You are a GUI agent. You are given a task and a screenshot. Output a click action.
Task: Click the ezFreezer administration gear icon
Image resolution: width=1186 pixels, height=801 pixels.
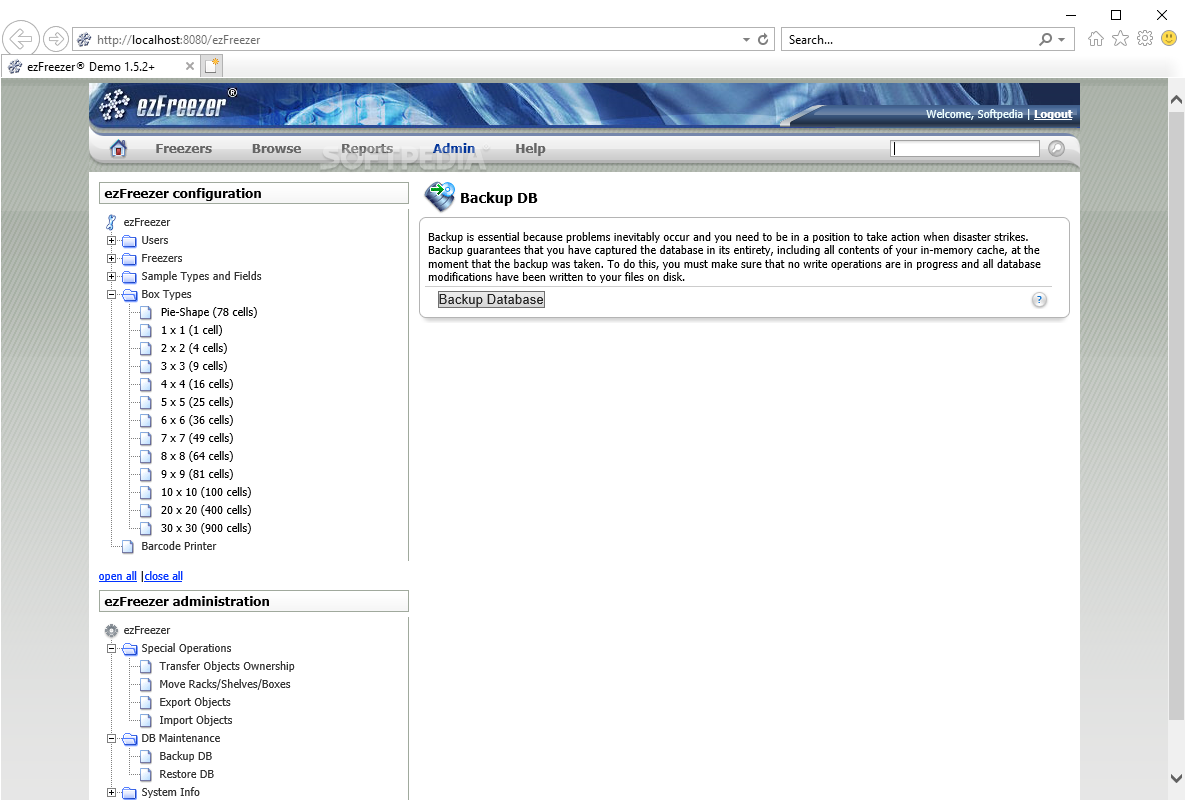pyautogui.click(x=111, y=630)
